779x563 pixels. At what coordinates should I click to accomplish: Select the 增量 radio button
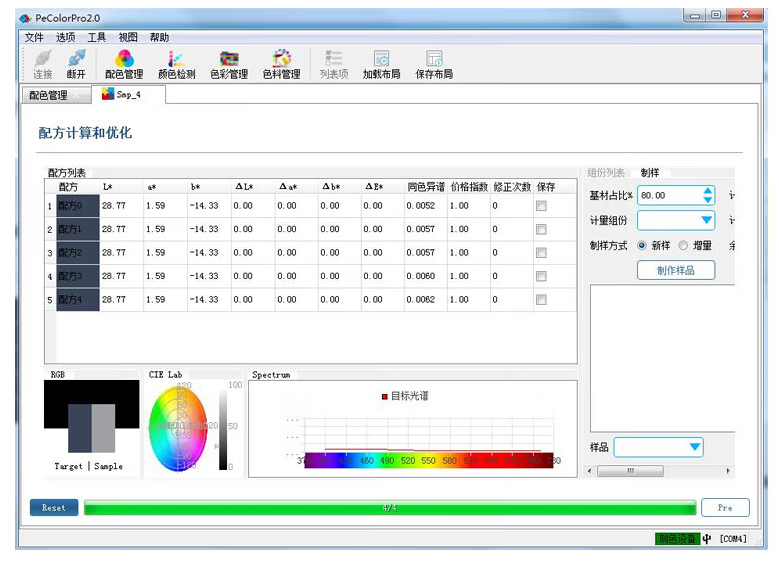[x=684, y=245]
